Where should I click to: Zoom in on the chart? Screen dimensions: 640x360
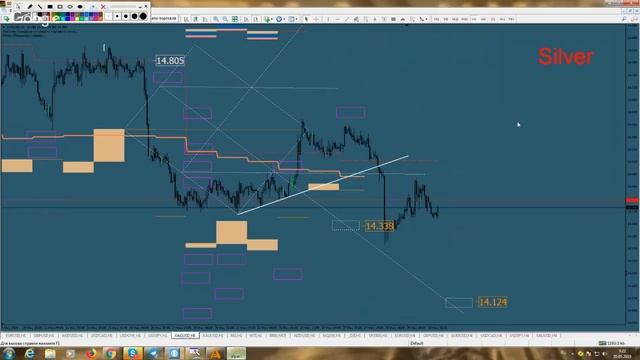click(216, 19)
